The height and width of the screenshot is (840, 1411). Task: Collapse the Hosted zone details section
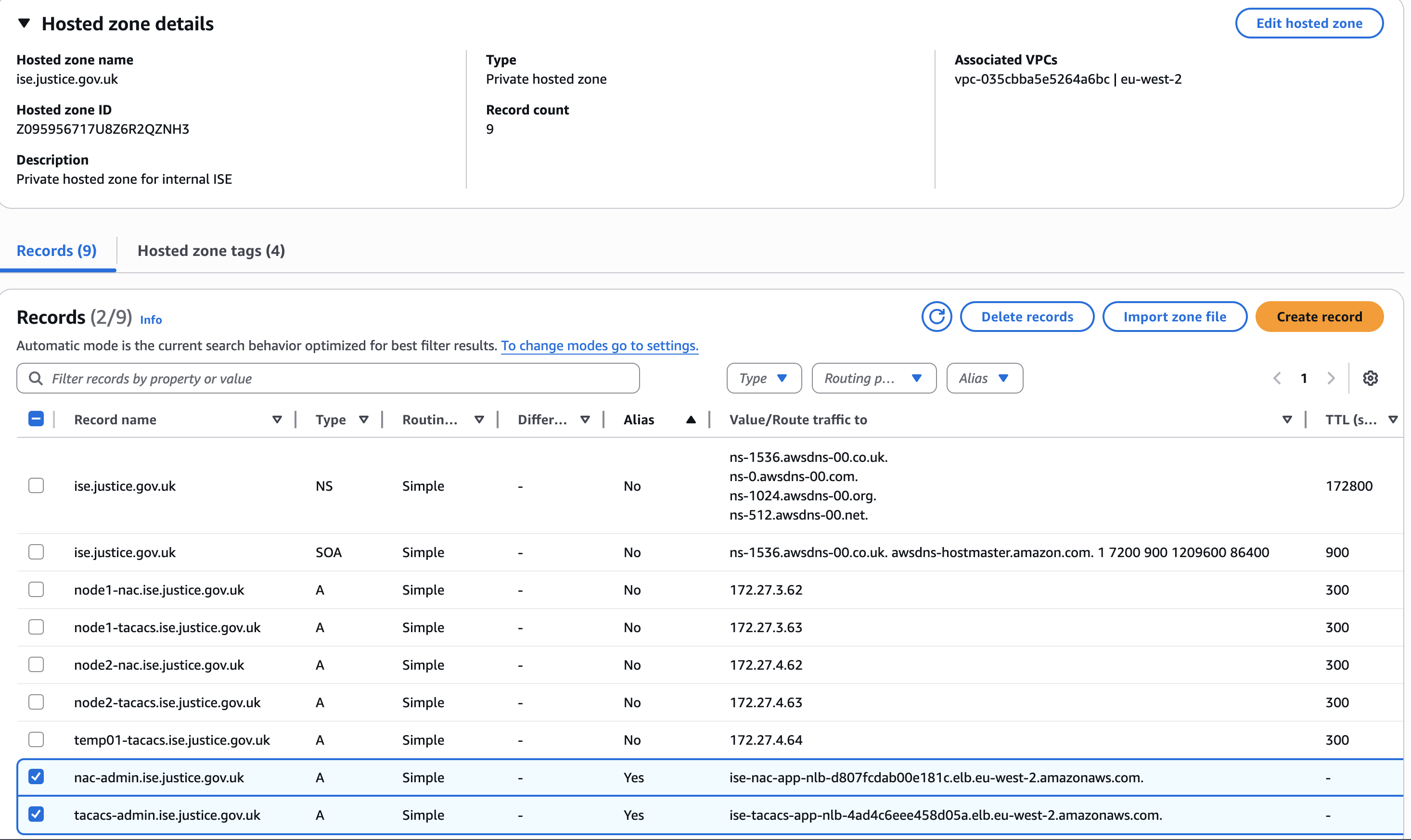pyautogui.click(x=24, y=23)
